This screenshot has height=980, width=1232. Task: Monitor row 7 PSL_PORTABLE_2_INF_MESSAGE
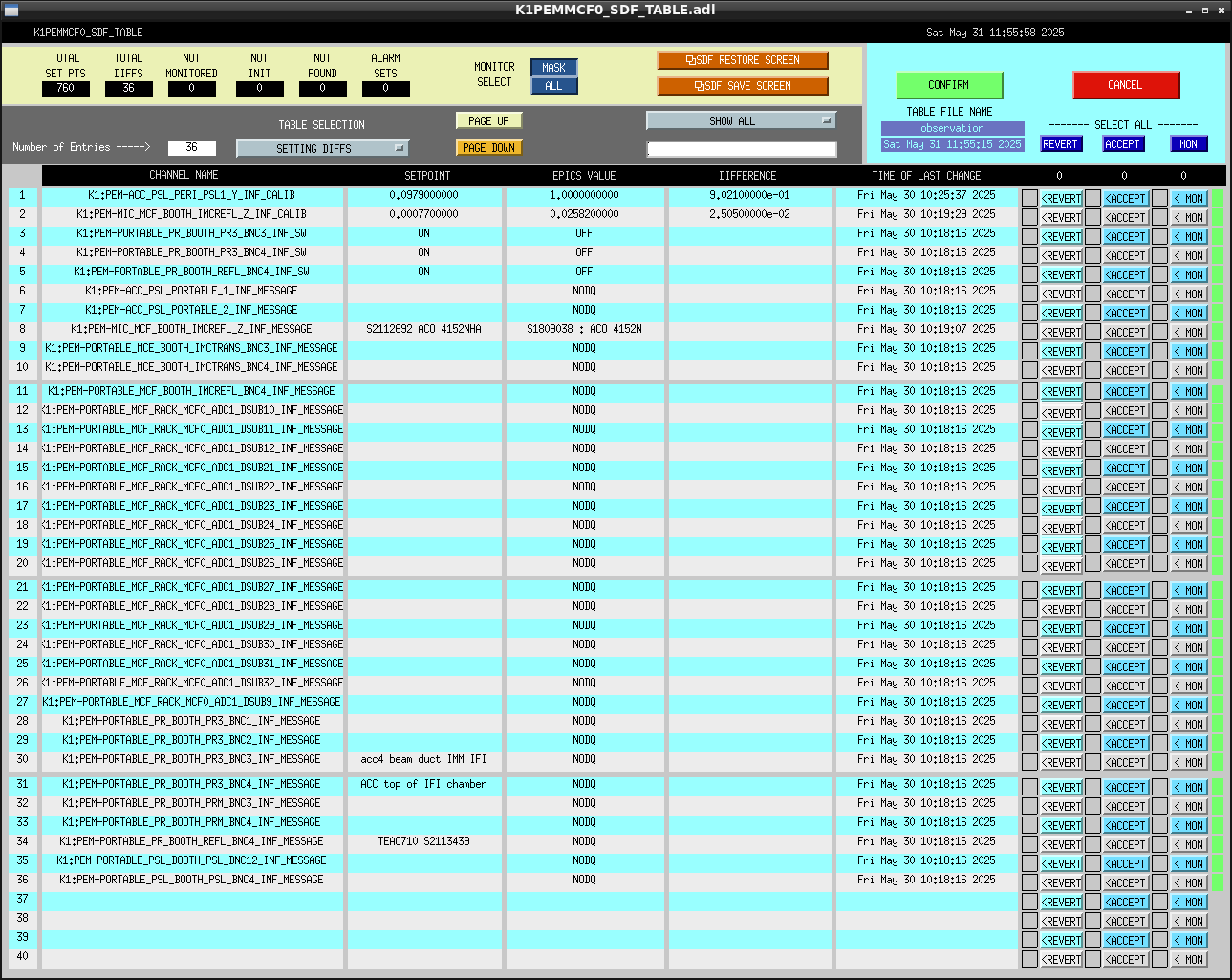pos(1189,314)
